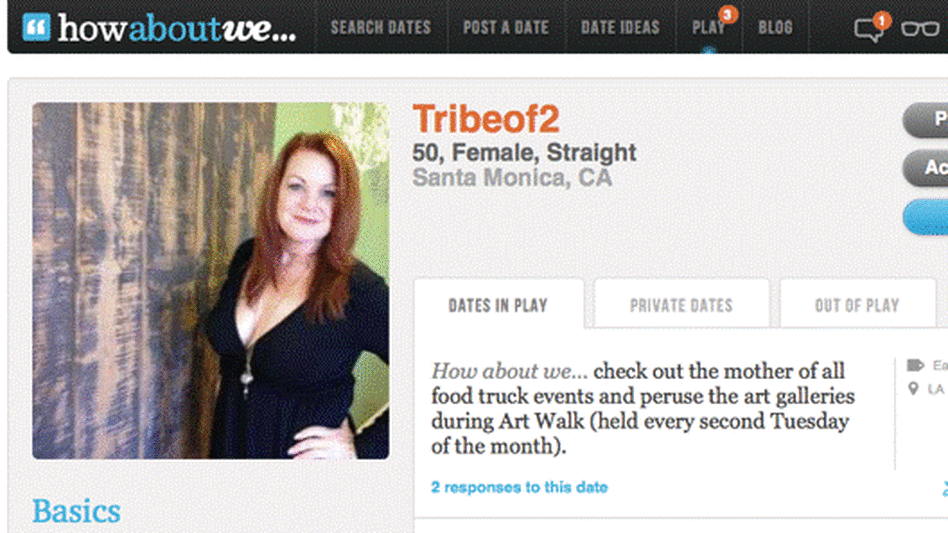
Task: Click the orange message notification badge
Action: point(881,21)
